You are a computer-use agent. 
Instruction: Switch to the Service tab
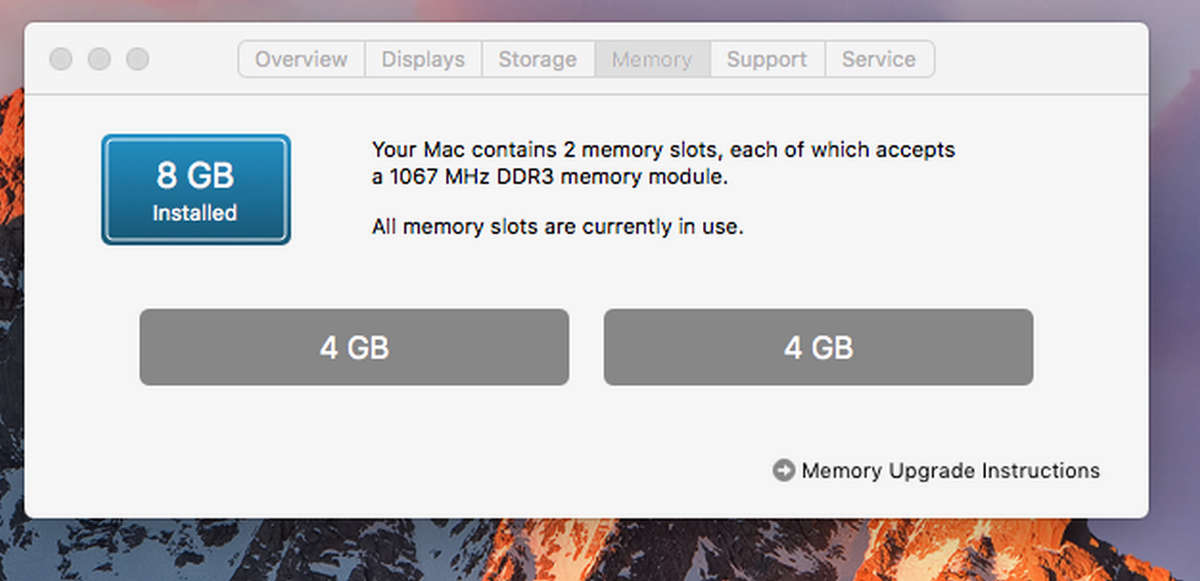[x=879, y=59]
